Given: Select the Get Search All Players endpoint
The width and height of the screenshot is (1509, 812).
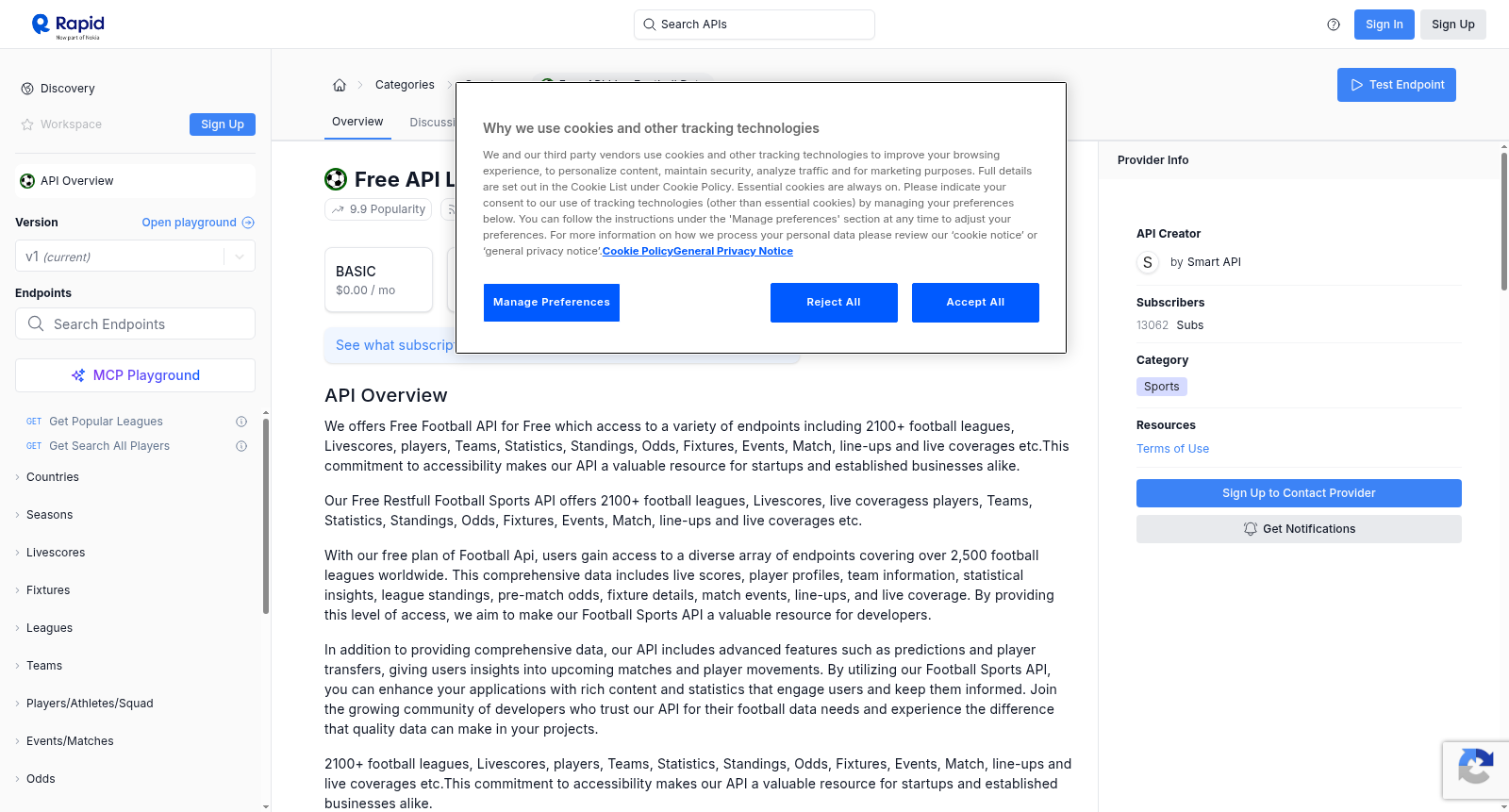Looking at the screenshot, I should click(109, 446).
